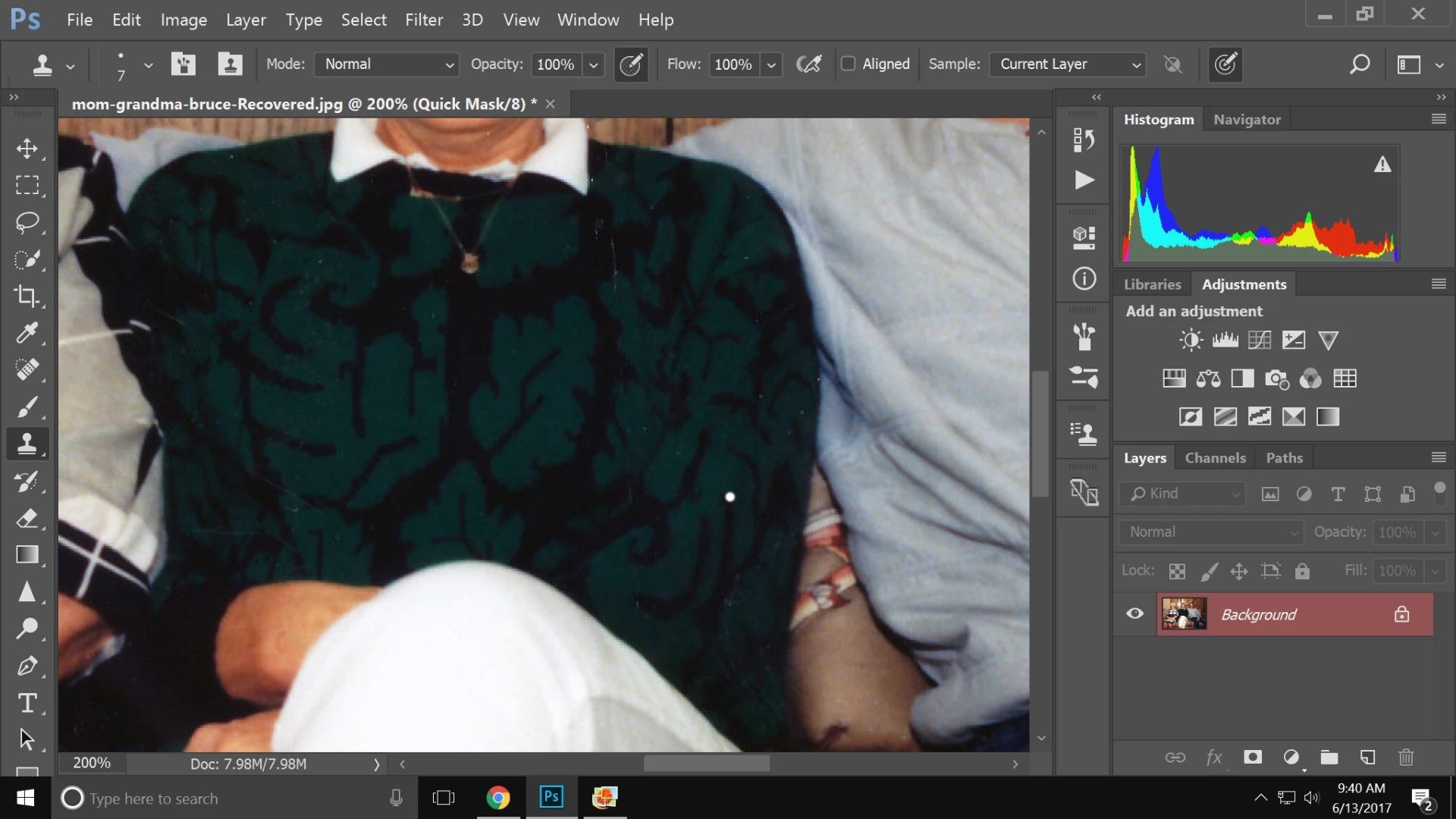Add a Color Balance adjustment
Image resolution: width=1456 pixels, height=819 pixels.
[x=1208, y=378]
